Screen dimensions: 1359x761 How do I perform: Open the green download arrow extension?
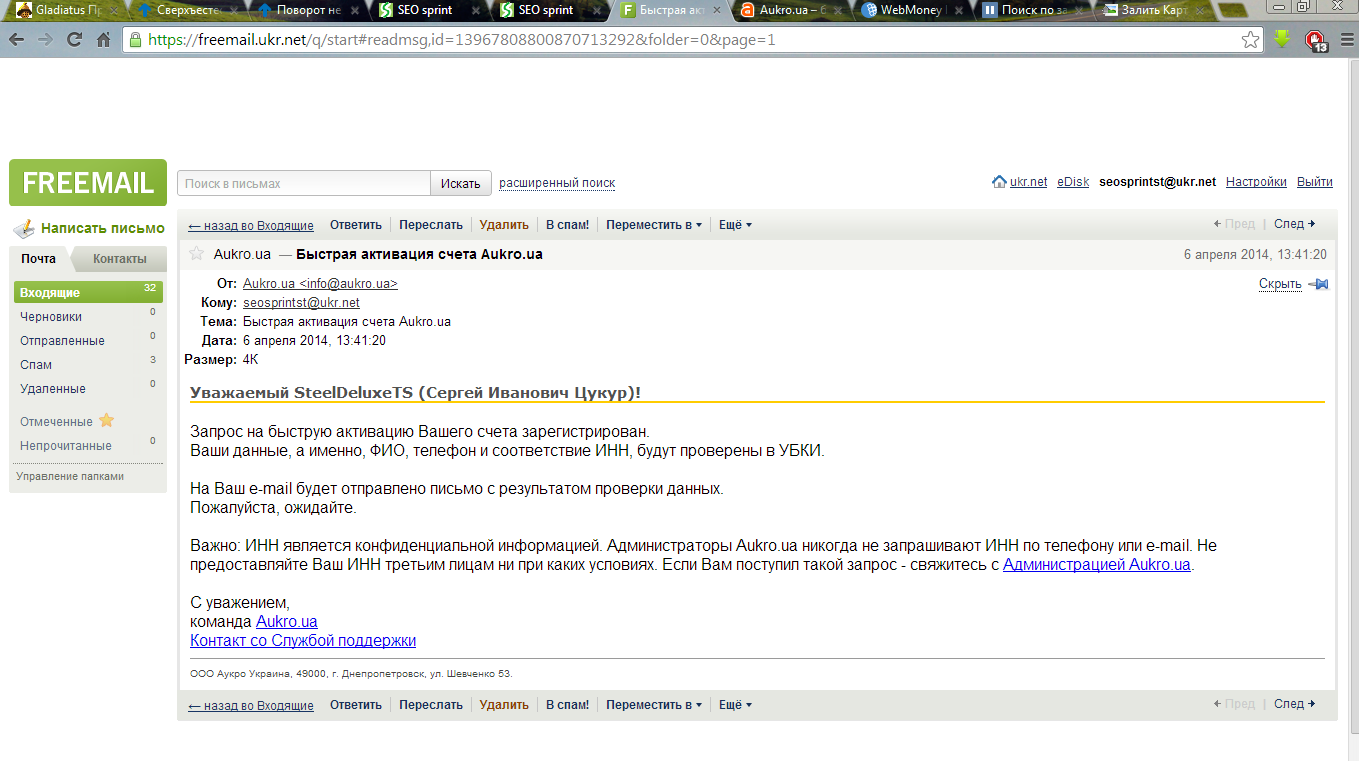(x=1283, y=40)
